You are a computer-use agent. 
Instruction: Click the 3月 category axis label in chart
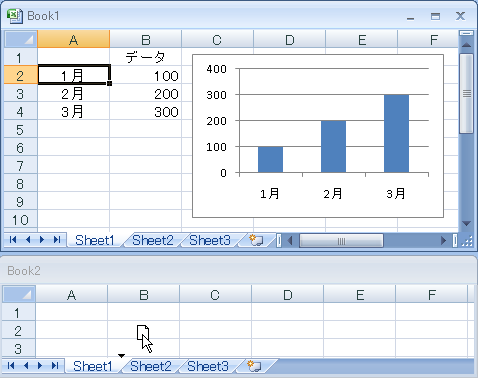[x=396, y=193]
